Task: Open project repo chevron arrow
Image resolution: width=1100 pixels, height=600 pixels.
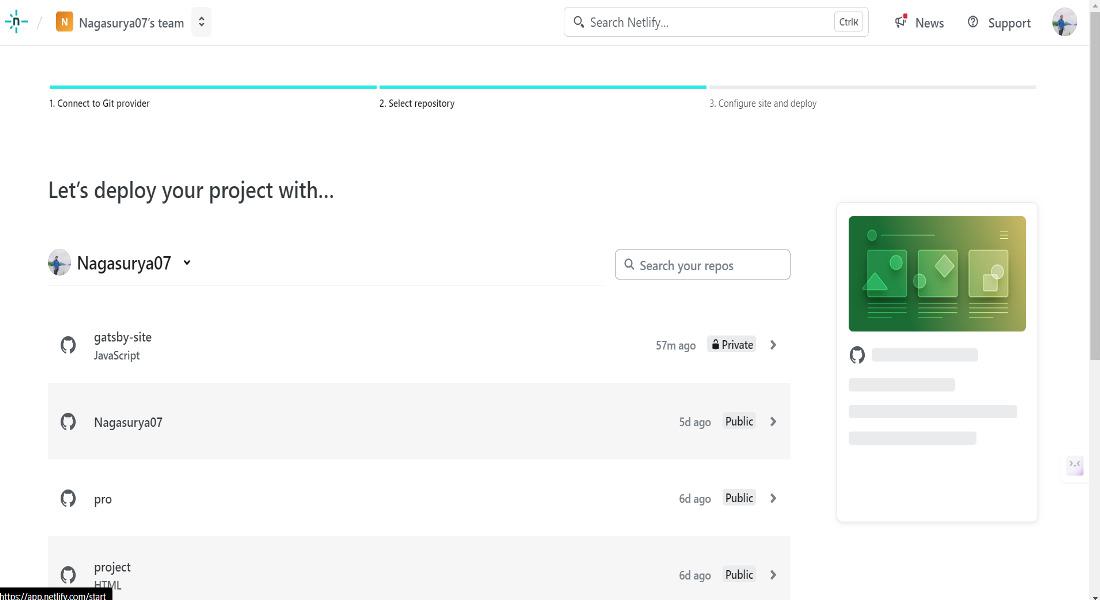Action: 773,575
